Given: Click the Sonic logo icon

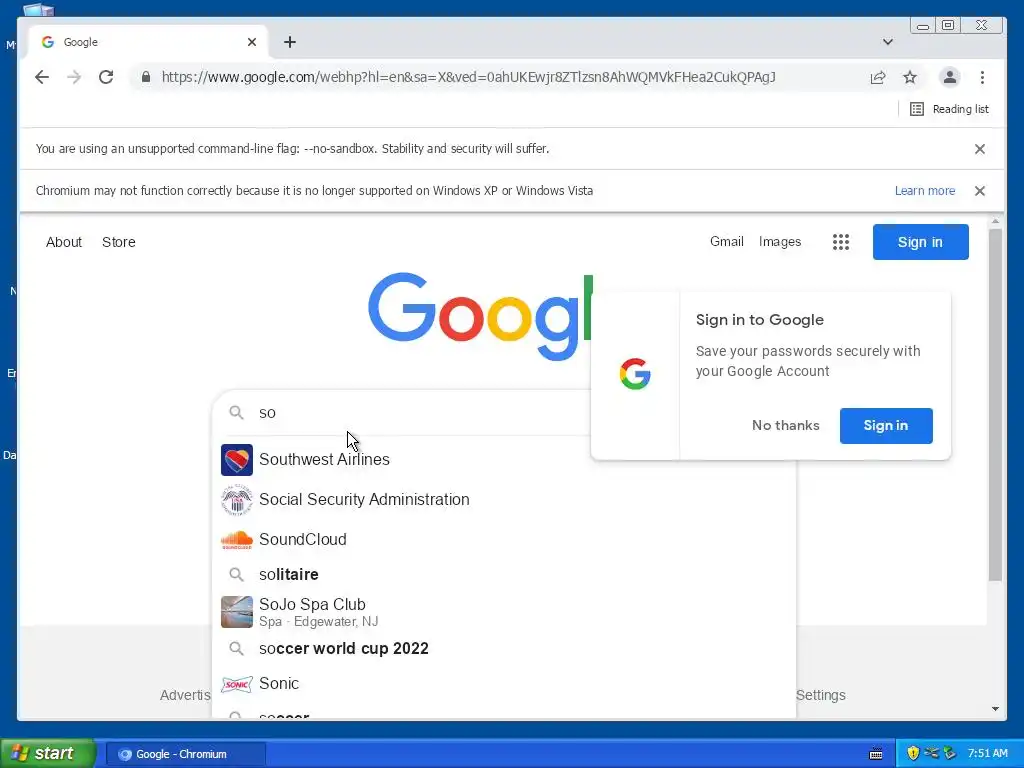Looking at the screenshot, I should click(x=236, y=684).
